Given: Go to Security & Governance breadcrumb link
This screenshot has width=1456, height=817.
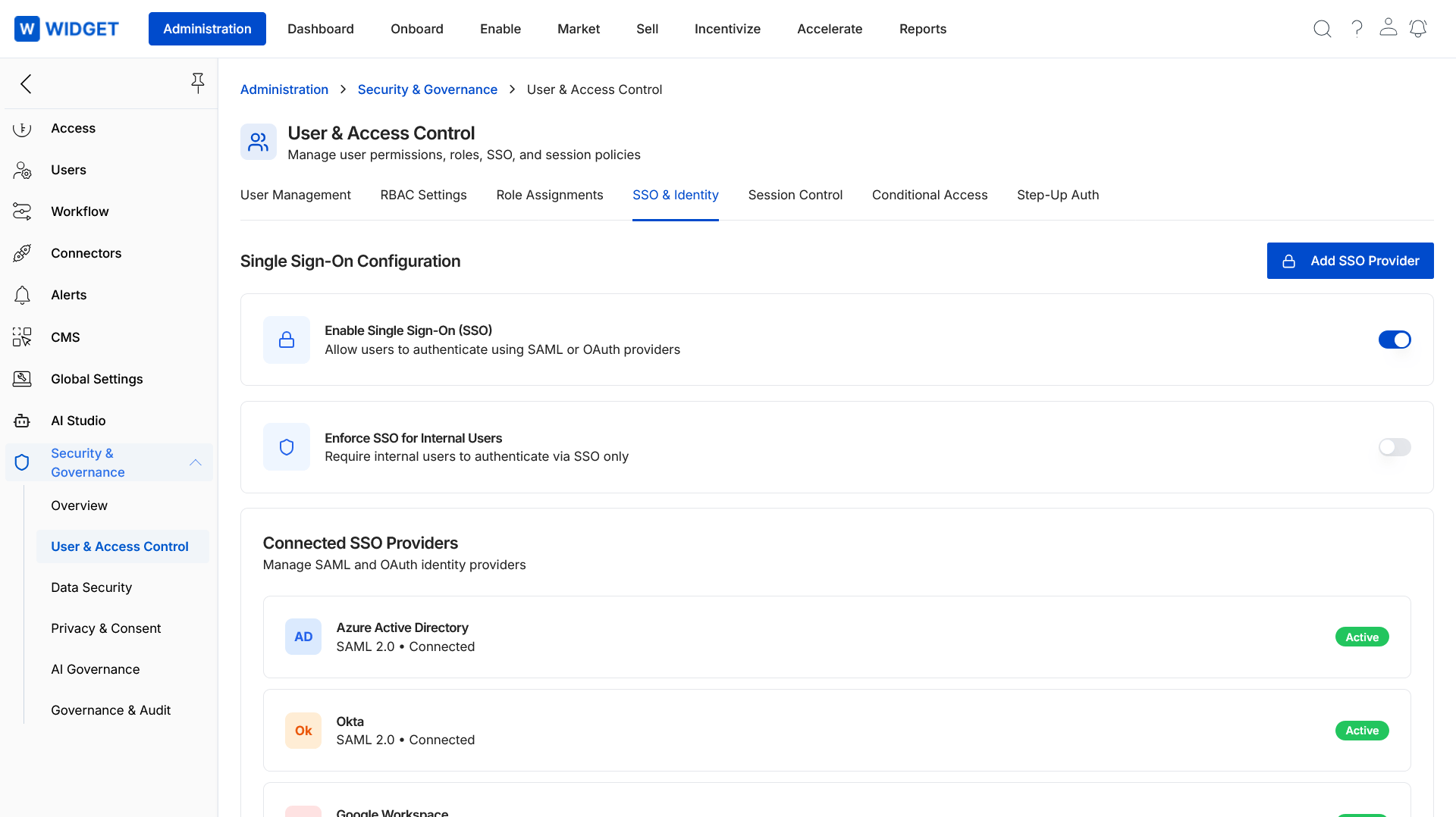Looking at the screenshot, I should click(427, 89).
